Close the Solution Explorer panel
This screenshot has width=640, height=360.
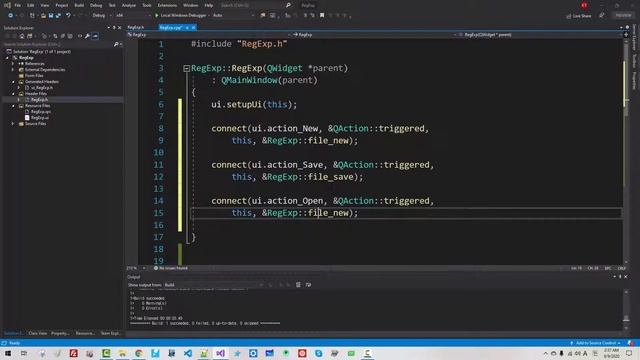[x=120, y=28]
